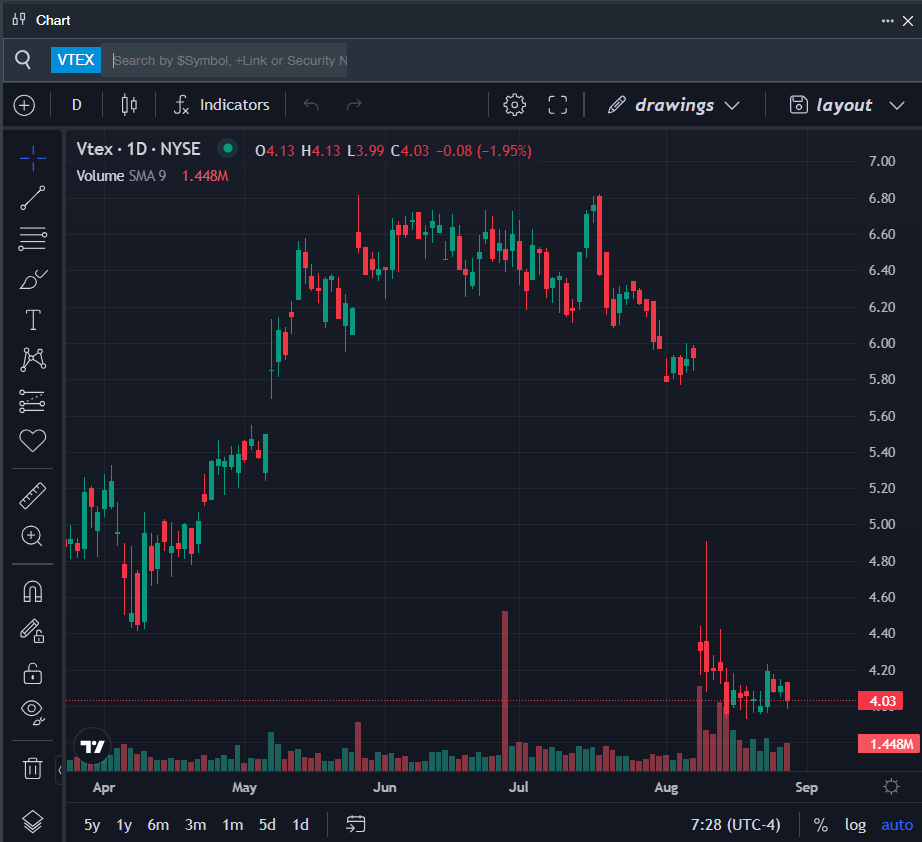Open the Fibonacci retracement tools

click(33, 239)
